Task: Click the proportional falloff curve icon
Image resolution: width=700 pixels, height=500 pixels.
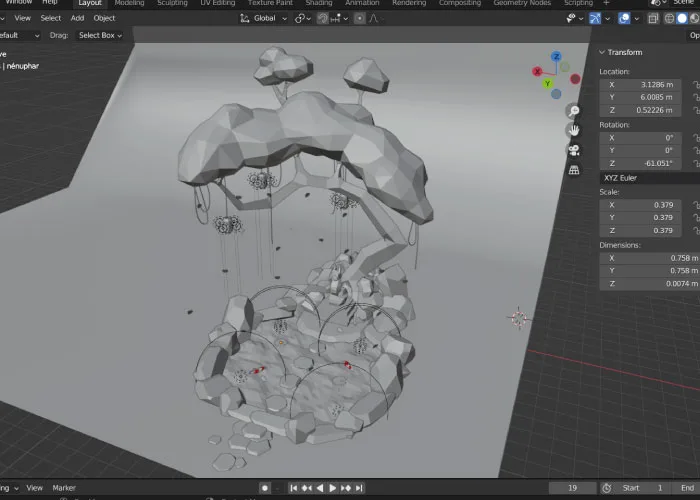Action: point(374,18)
